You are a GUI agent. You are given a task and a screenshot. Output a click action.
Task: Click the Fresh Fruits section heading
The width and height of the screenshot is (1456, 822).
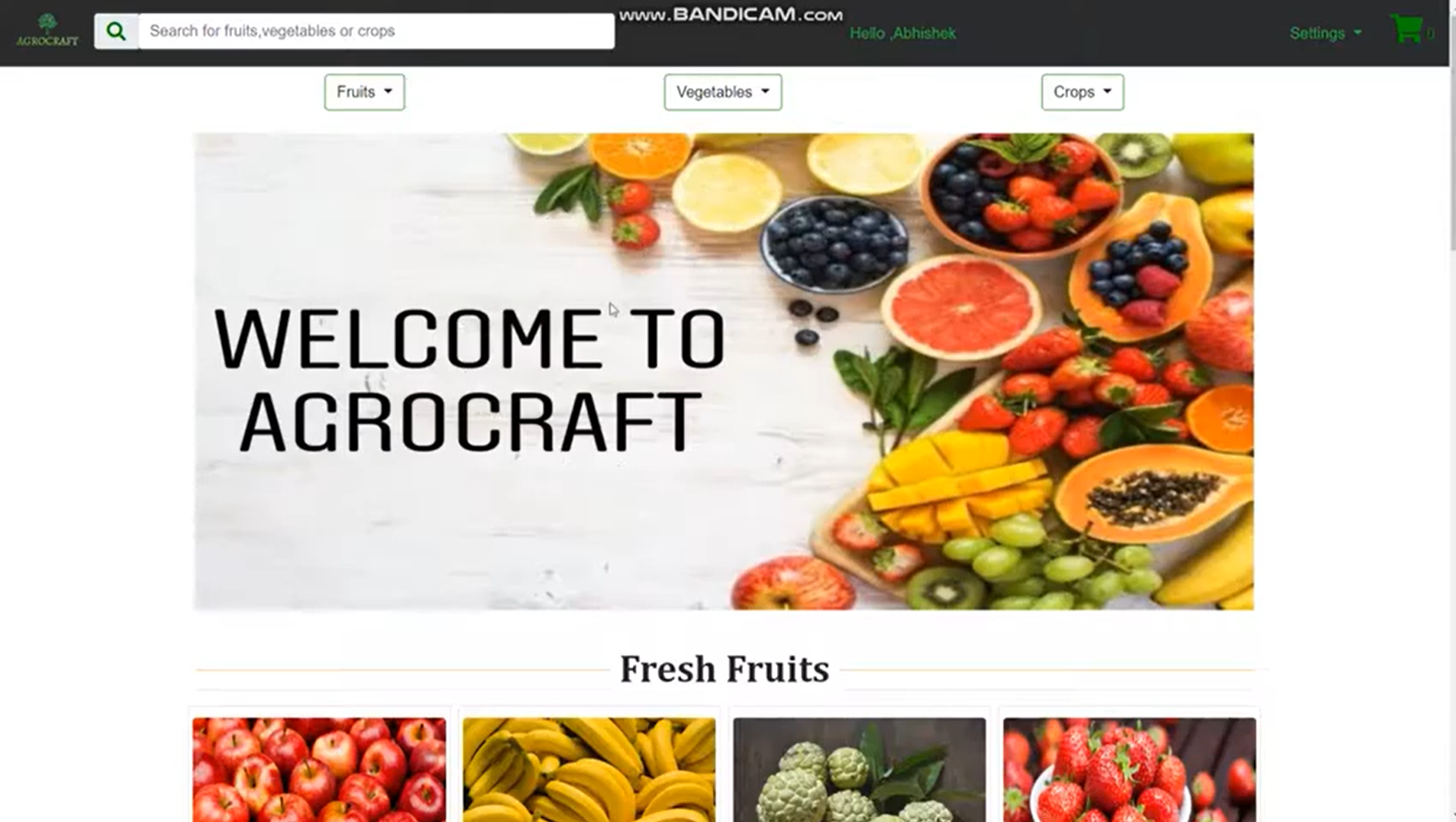pyautogui.click(x=724, y=668)
